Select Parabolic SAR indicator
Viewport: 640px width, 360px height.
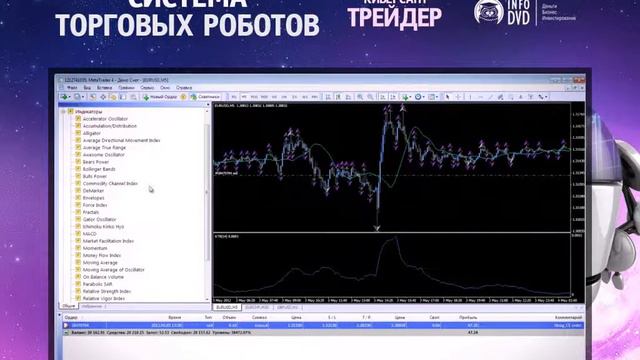coord(97,284)
